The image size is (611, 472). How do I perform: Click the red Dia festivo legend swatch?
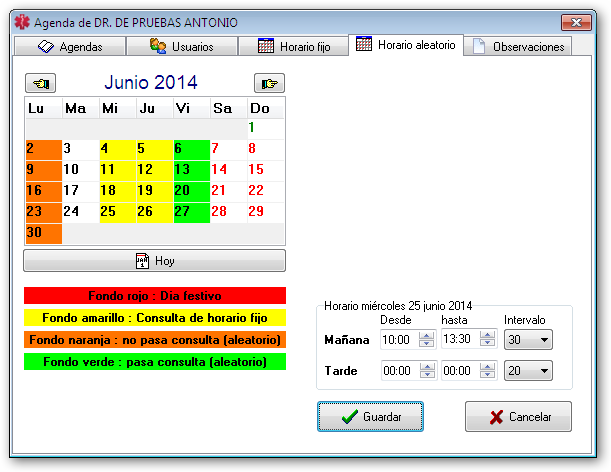point(155,296)
